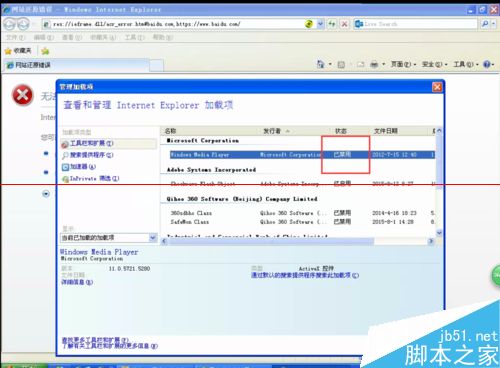Open the 安全(S) command bar menu
The height and width of the screenshot is (368, 500).
click(435, 64)
